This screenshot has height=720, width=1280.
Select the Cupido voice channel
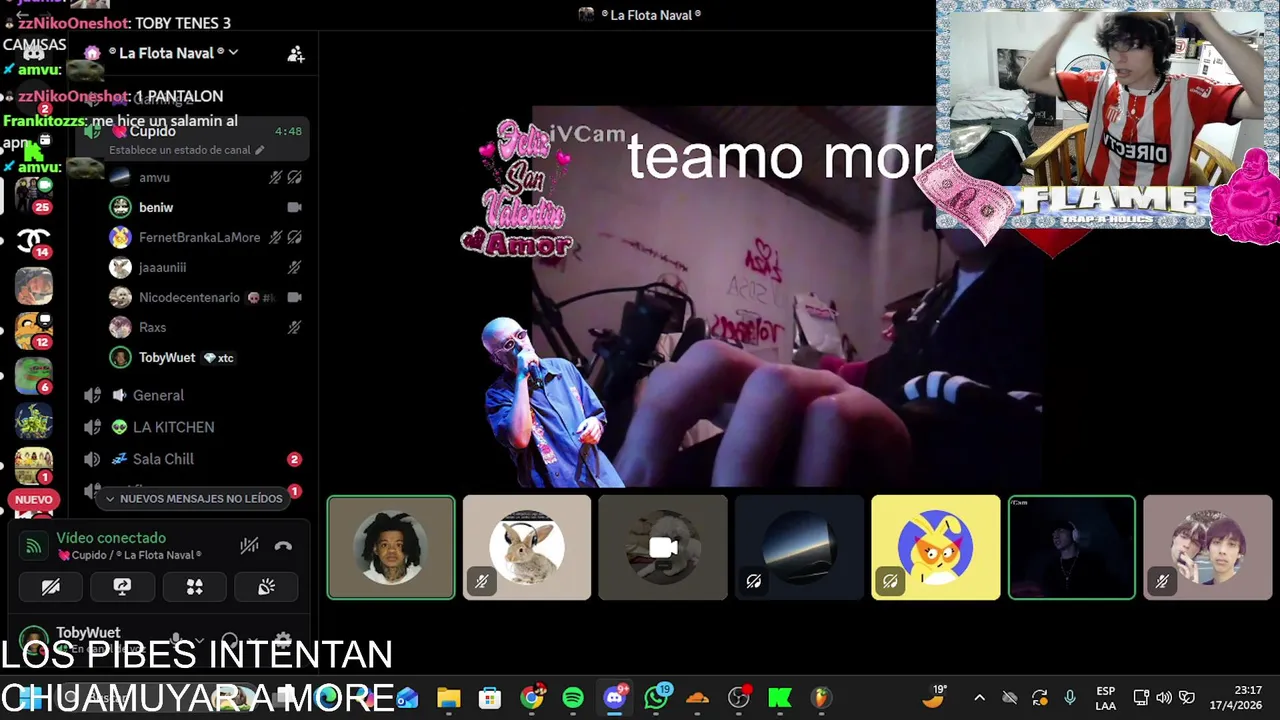tap(192, 139)
